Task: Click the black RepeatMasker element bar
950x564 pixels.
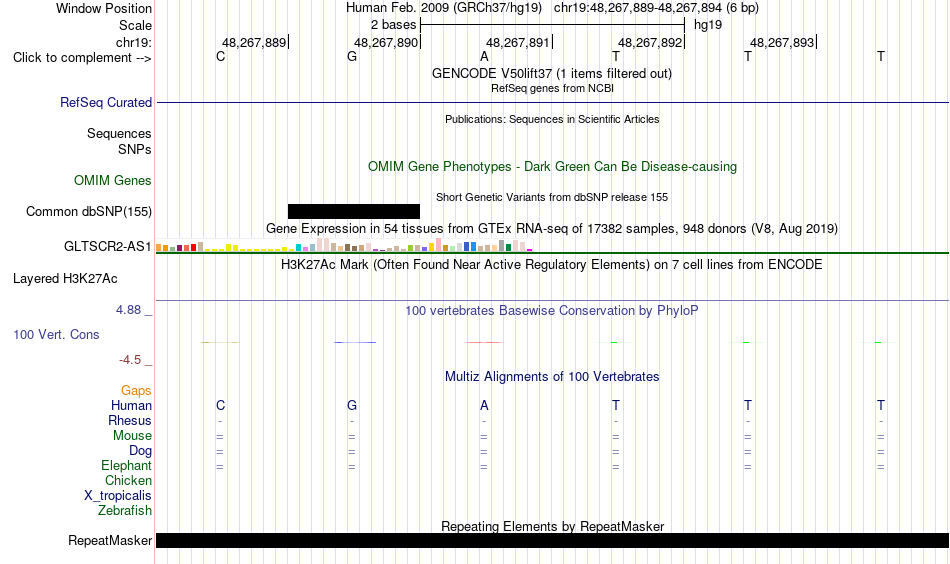Action: pyautogui.click(x=552, y=540)
